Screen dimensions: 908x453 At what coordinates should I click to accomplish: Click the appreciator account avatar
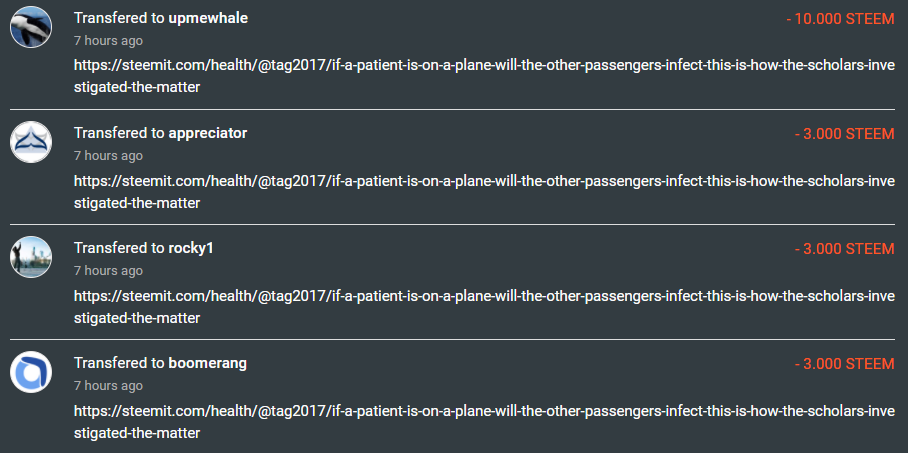31,141
